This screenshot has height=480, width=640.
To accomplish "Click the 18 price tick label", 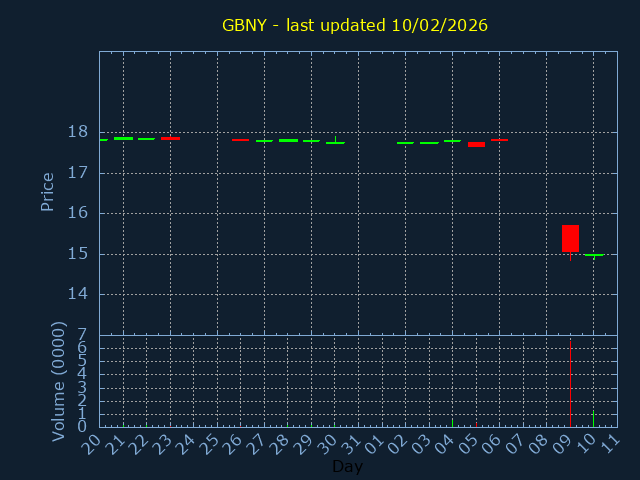I will point(77,132).
